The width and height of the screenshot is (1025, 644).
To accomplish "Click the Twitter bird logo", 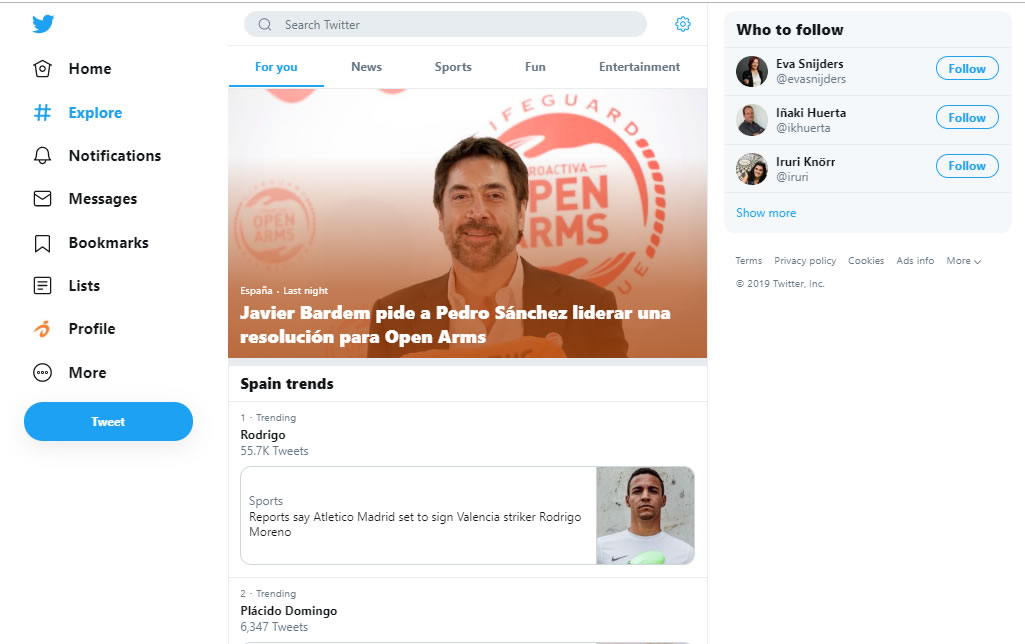I will pos(42,23).
